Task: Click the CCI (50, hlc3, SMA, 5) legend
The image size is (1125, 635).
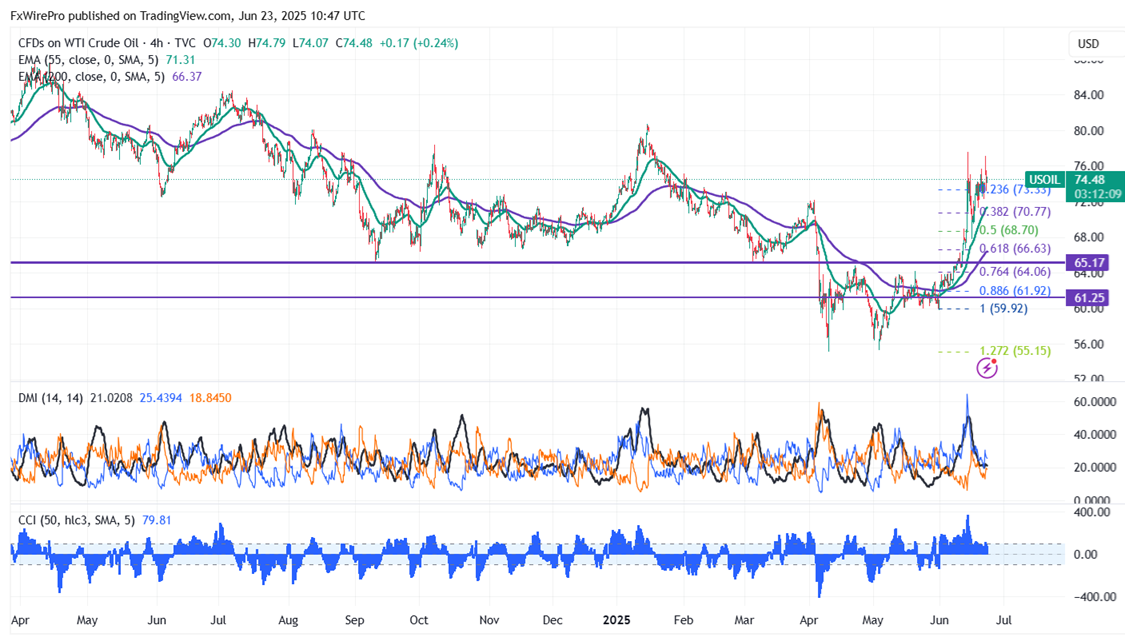Action: click(x=76, y=520)
